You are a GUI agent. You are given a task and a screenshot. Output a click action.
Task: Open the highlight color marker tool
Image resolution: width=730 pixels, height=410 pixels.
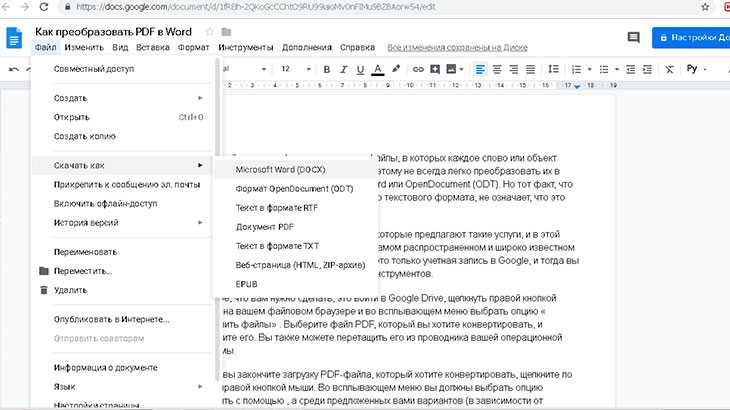coord(396,69)
